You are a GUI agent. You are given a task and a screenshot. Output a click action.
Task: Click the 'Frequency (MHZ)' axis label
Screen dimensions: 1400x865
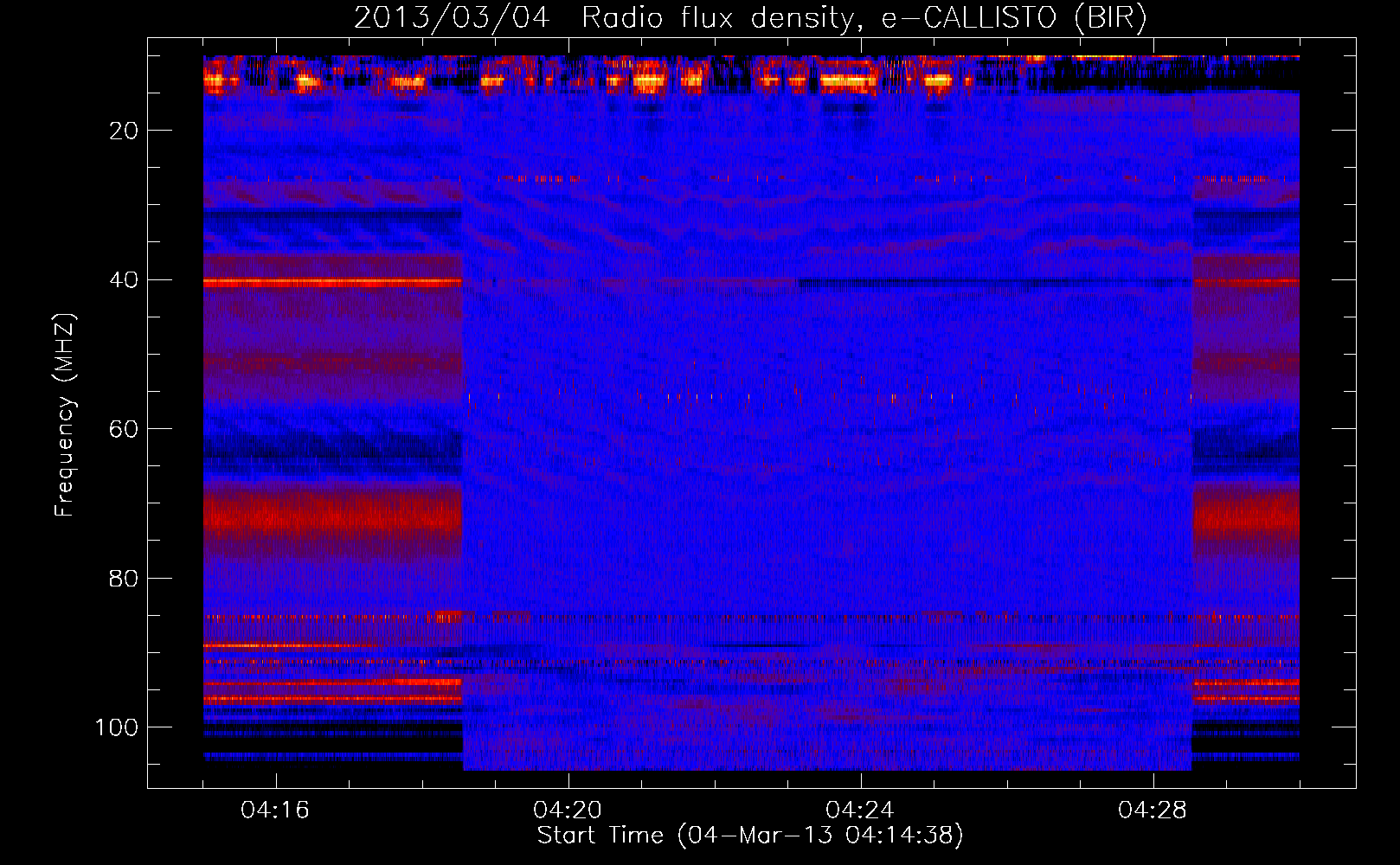tap(65, 415)
